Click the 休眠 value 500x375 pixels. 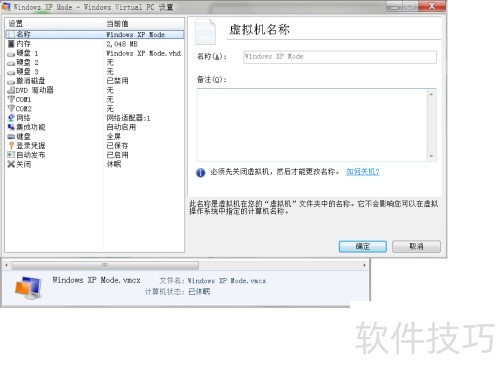[x=114, y=164]
